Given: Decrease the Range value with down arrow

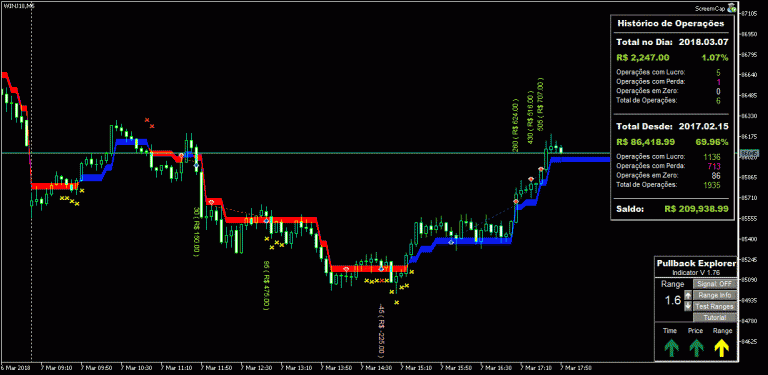Looking at the screenshot, I should pos(688,306).
